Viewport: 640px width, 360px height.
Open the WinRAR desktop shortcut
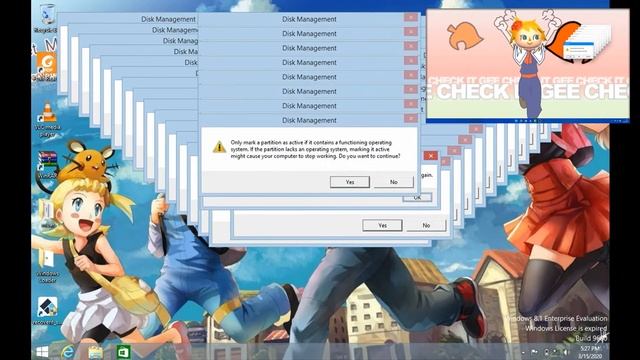(x=47, y=164)
